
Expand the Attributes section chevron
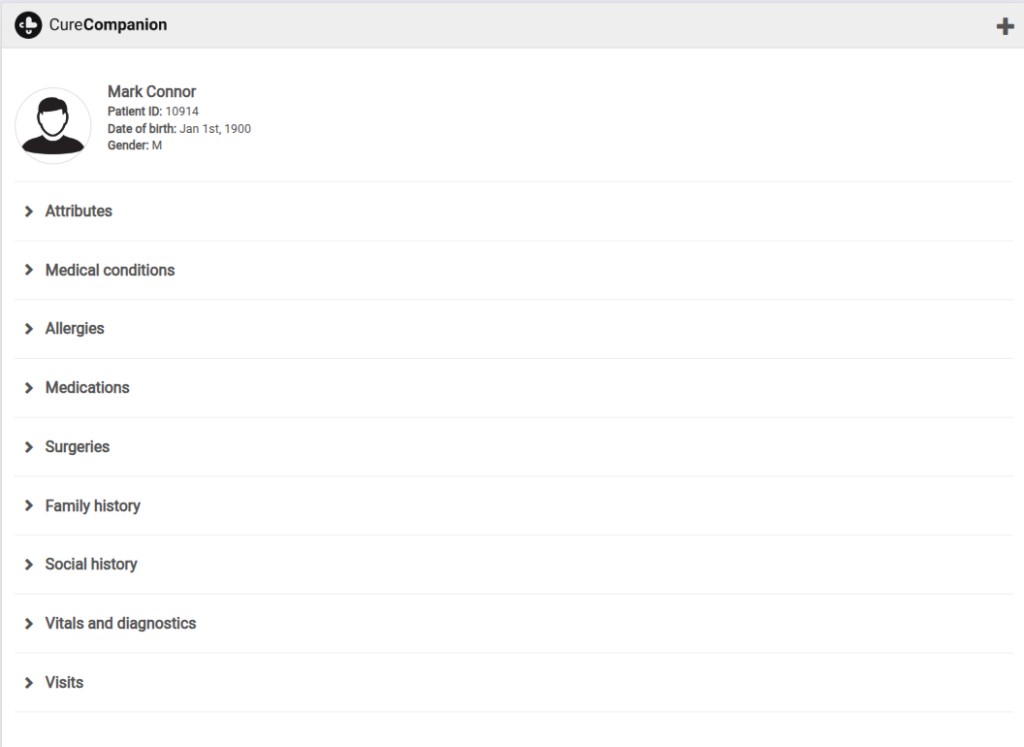point(29,212)
